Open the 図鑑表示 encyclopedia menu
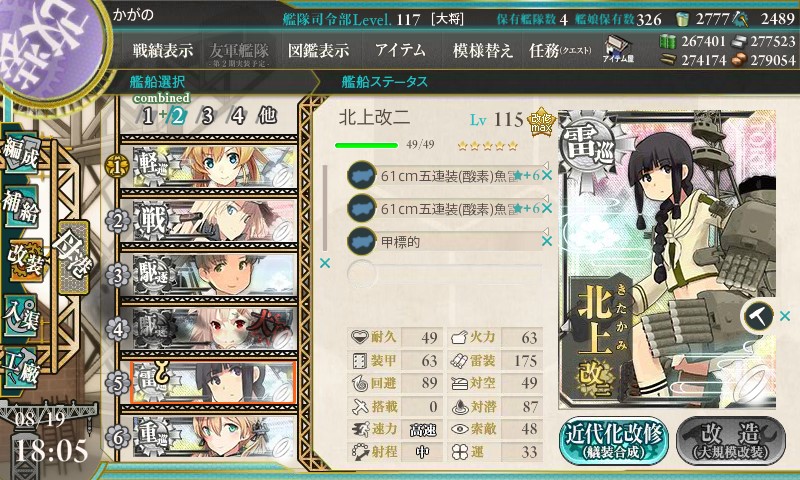This screenshot has height=480, width=800. pyautogui.click(x=318, y=50)
